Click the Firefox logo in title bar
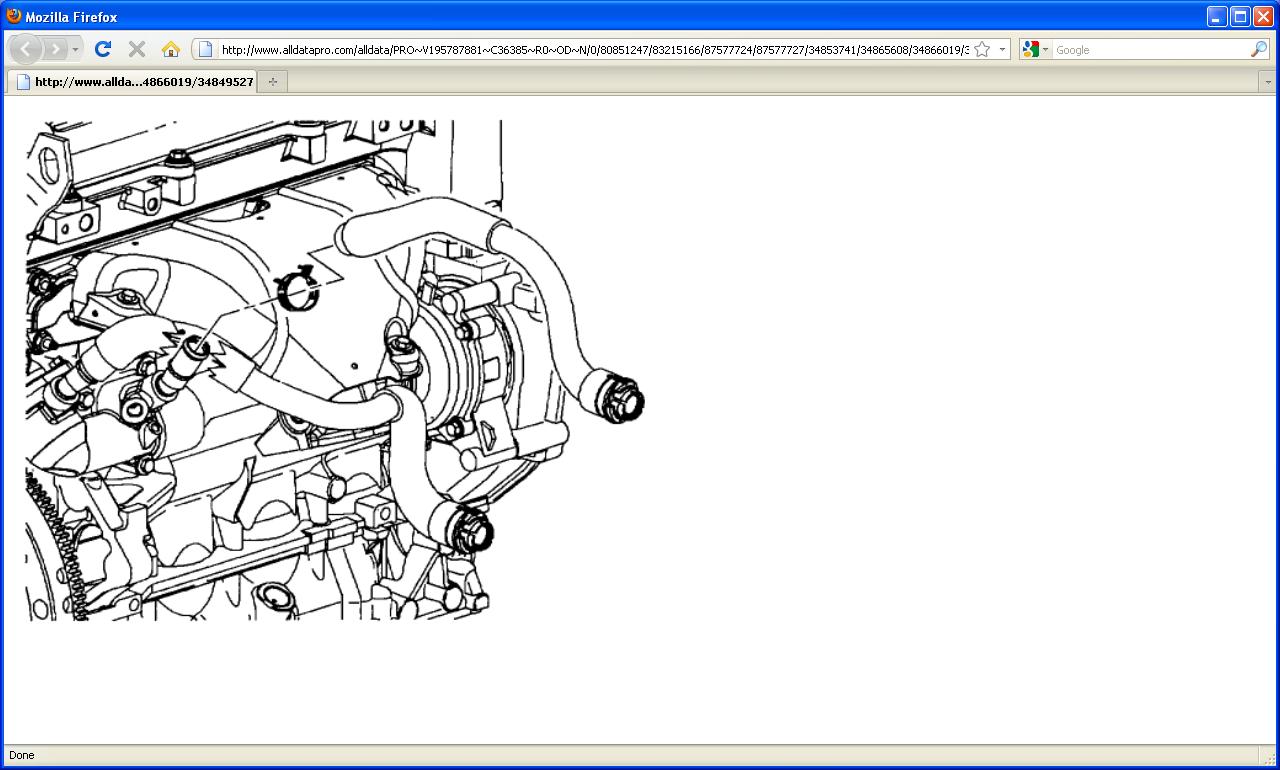 pyautogui.click(x=14, y=16)
